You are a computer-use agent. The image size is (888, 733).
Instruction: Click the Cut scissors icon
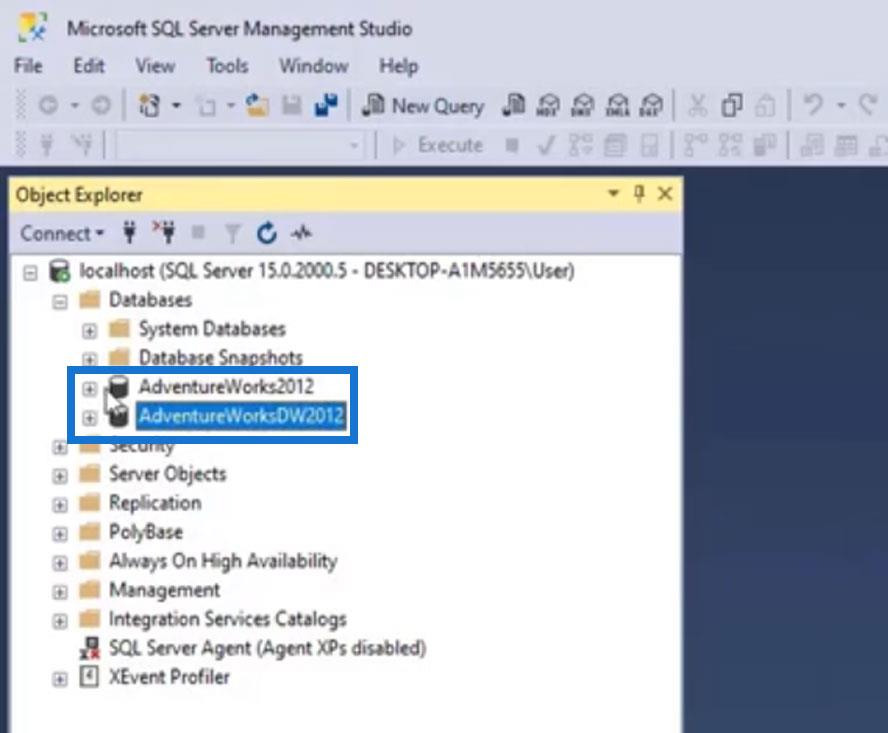click(698, 106)
